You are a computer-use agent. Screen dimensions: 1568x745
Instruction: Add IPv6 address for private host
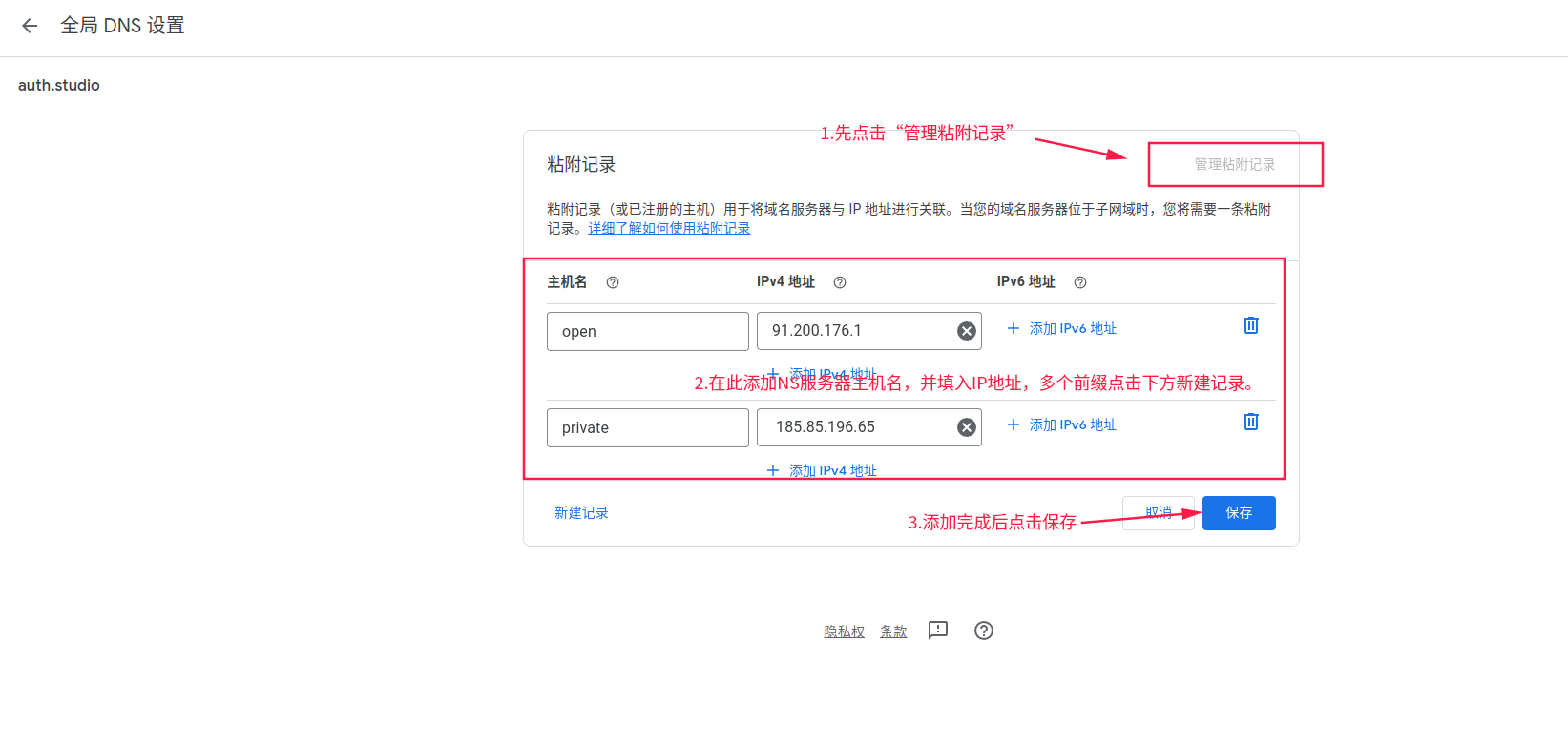(x=1061, y=425)
